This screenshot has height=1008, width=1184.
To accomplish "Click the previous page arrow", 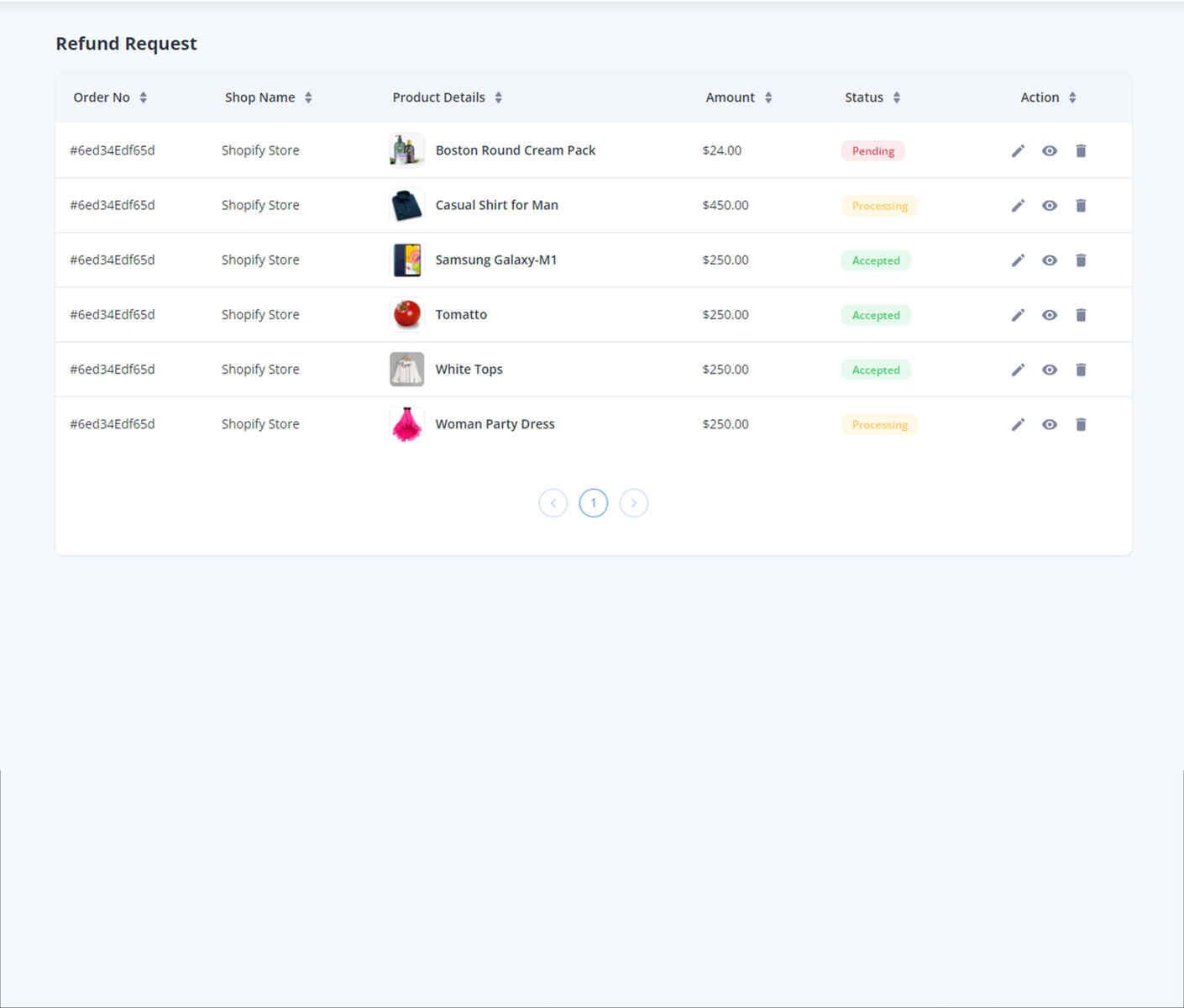I will pos(553,502).
